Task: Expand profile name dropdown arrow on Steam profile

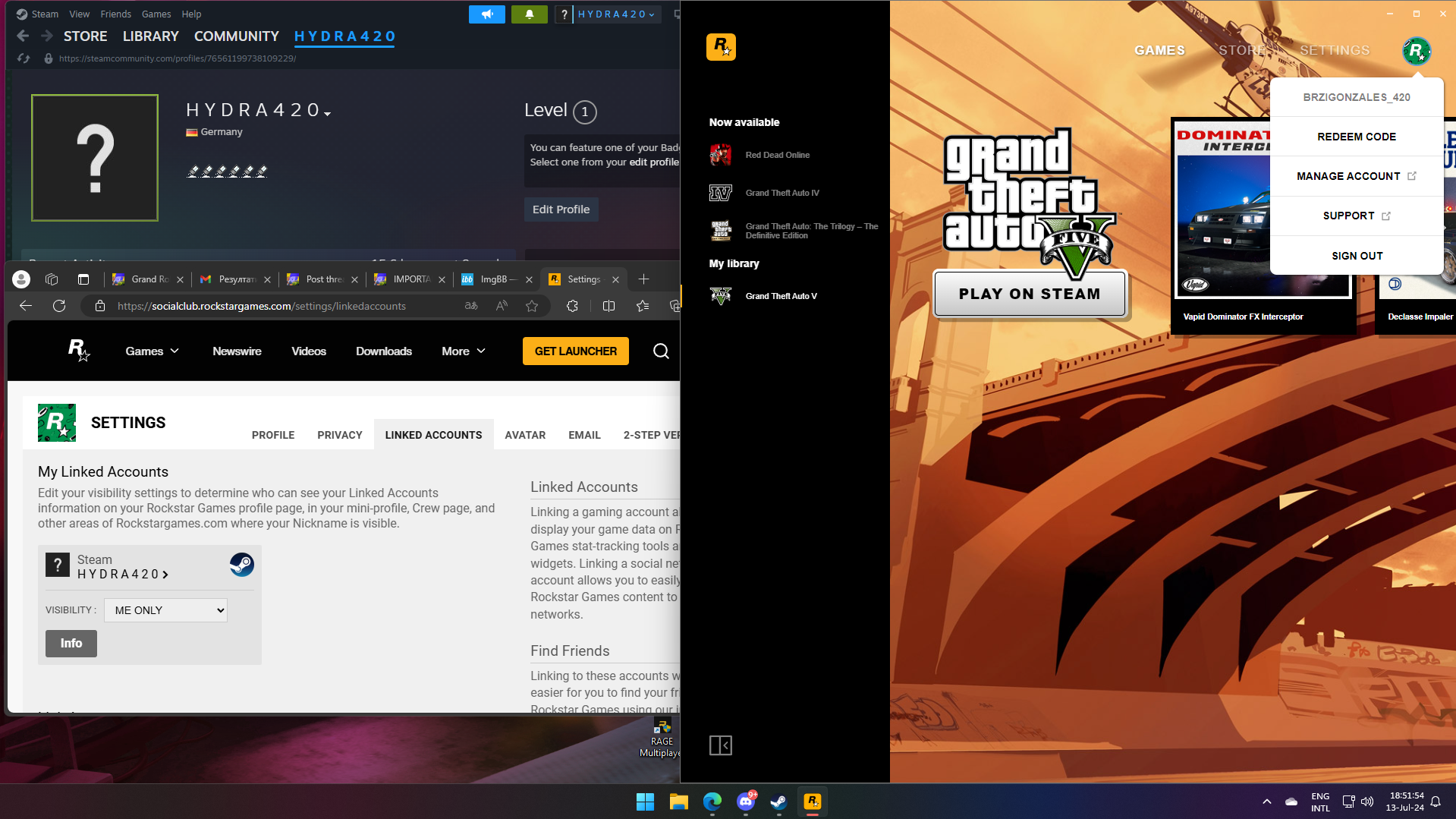Action: (328, 114)
